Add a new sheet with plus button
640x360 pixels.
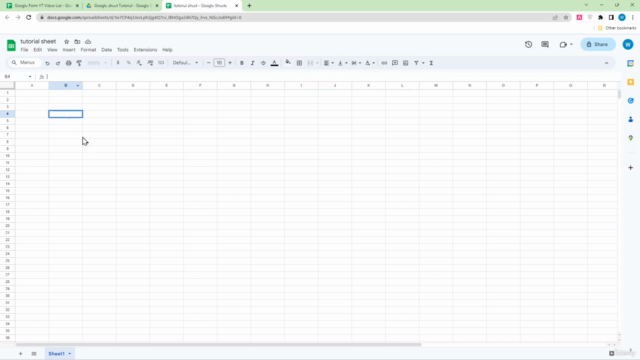[20, 353]
